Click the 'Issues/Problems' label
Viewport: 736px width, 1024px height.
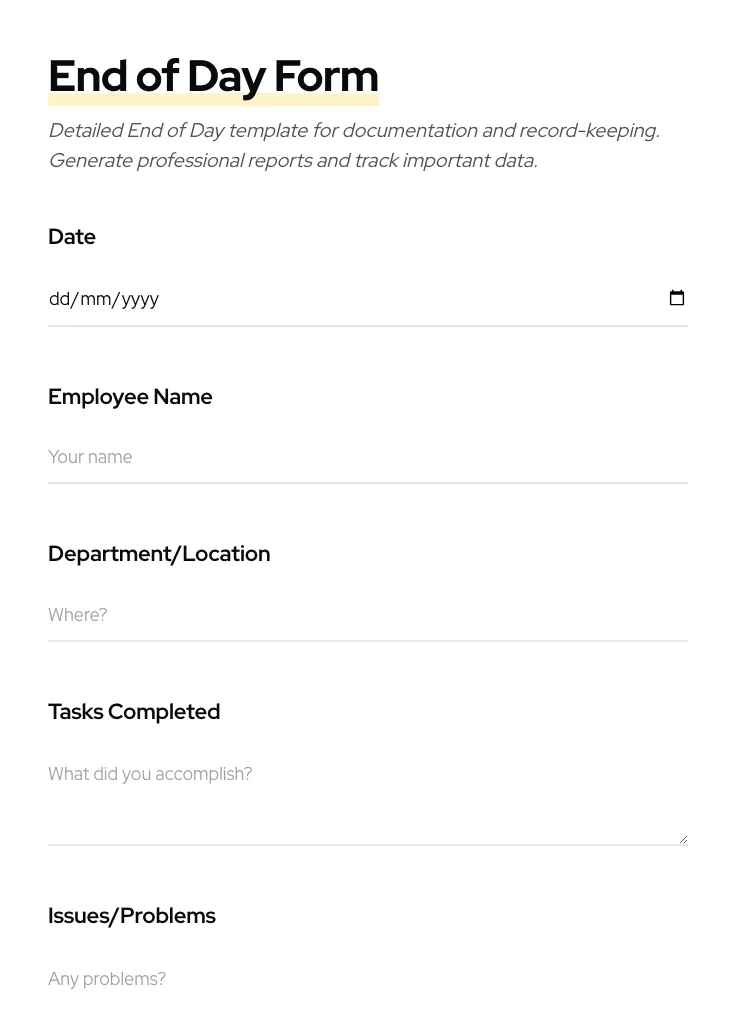click(132, 916)
